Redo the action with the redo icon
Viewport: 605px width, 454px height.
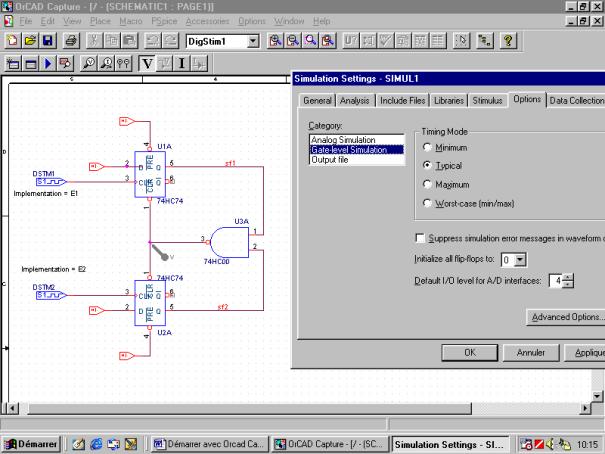[x=170, y=41]
